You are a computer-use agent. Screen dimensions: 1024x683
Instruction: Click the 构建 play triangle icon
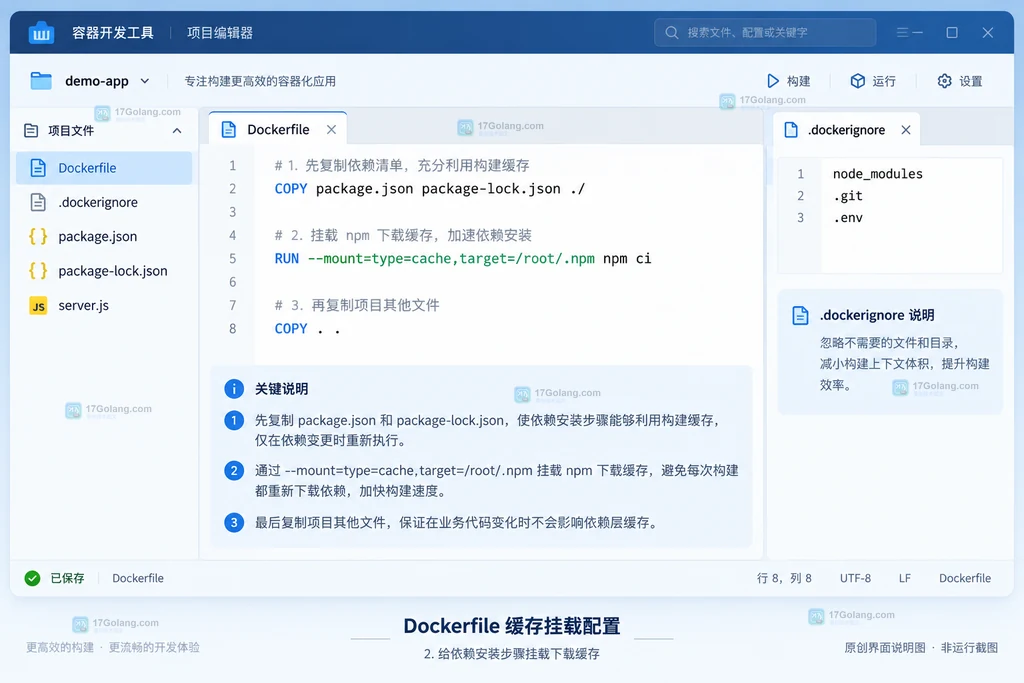pyautogui.click(x=773, y=81)
